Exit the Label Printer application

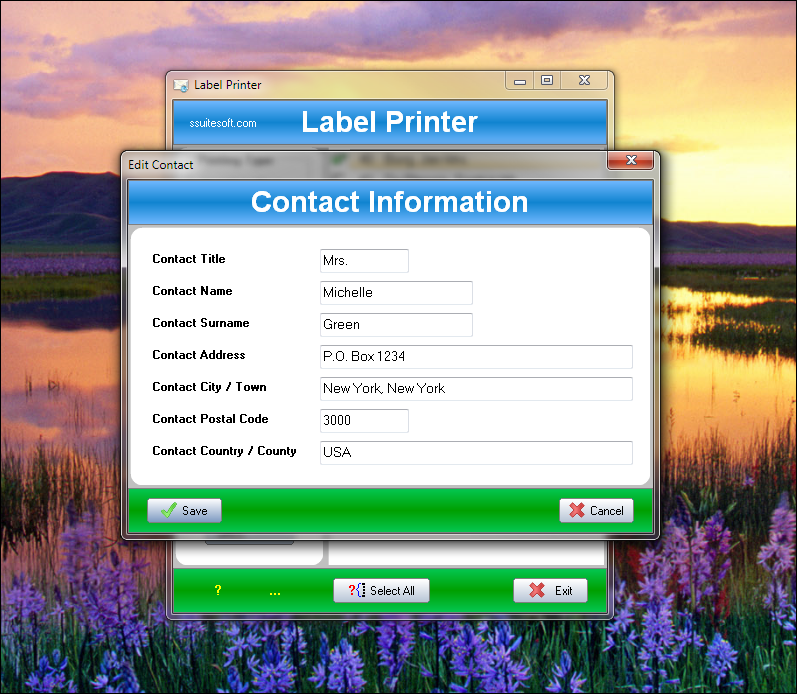(550, 591)
